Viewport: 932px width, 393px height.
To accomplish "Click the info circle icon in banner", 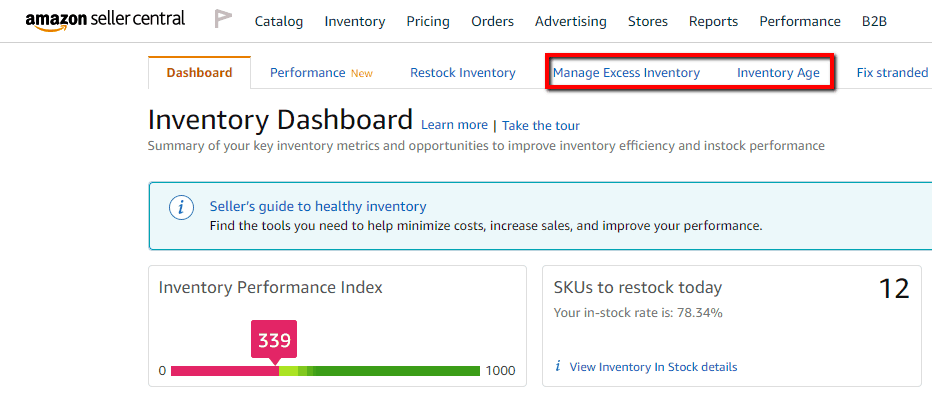I will click(x=181, y=207).
